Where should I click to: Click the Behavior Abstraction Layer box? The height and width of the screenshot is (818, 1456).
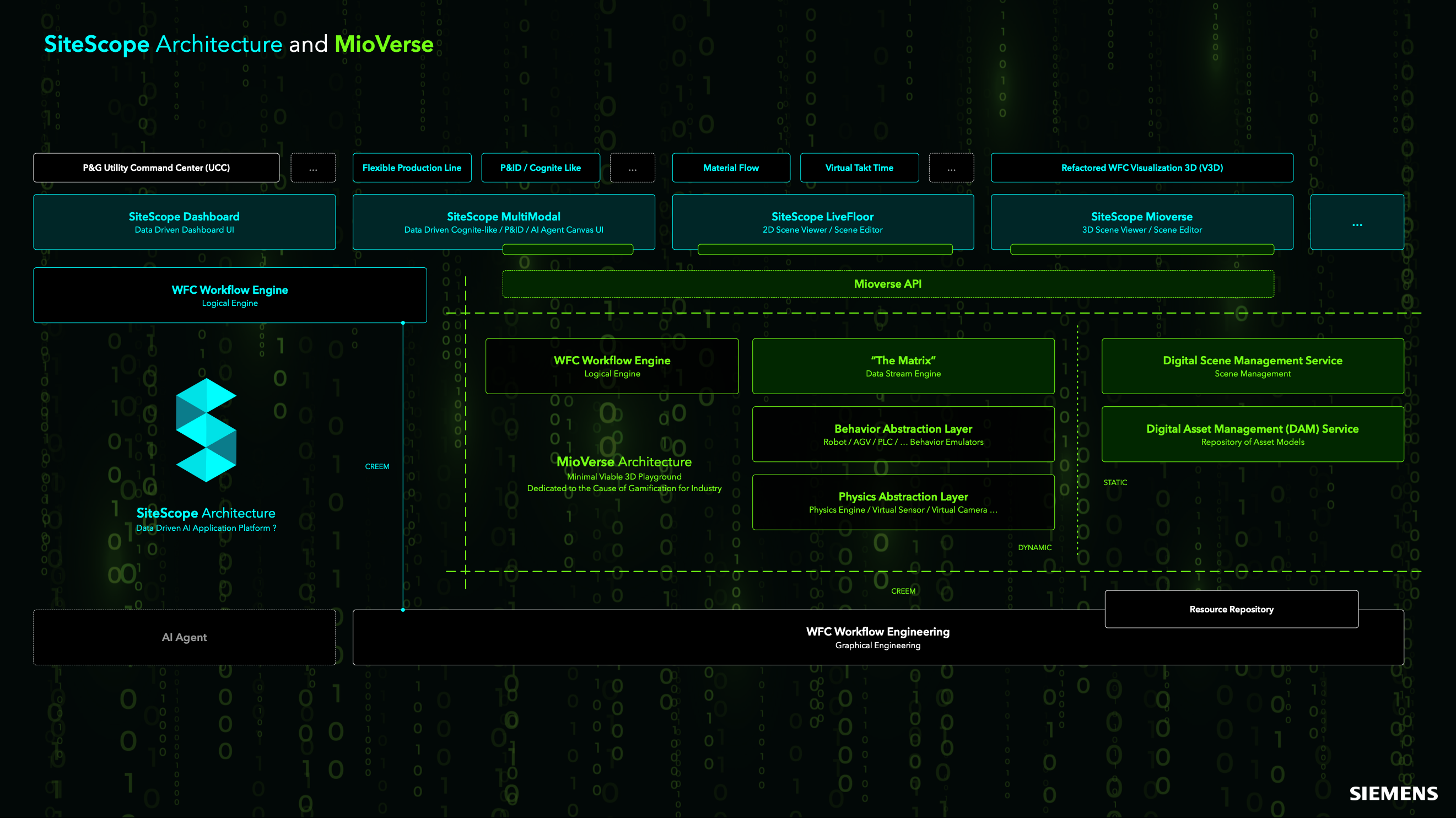point(903,434)
